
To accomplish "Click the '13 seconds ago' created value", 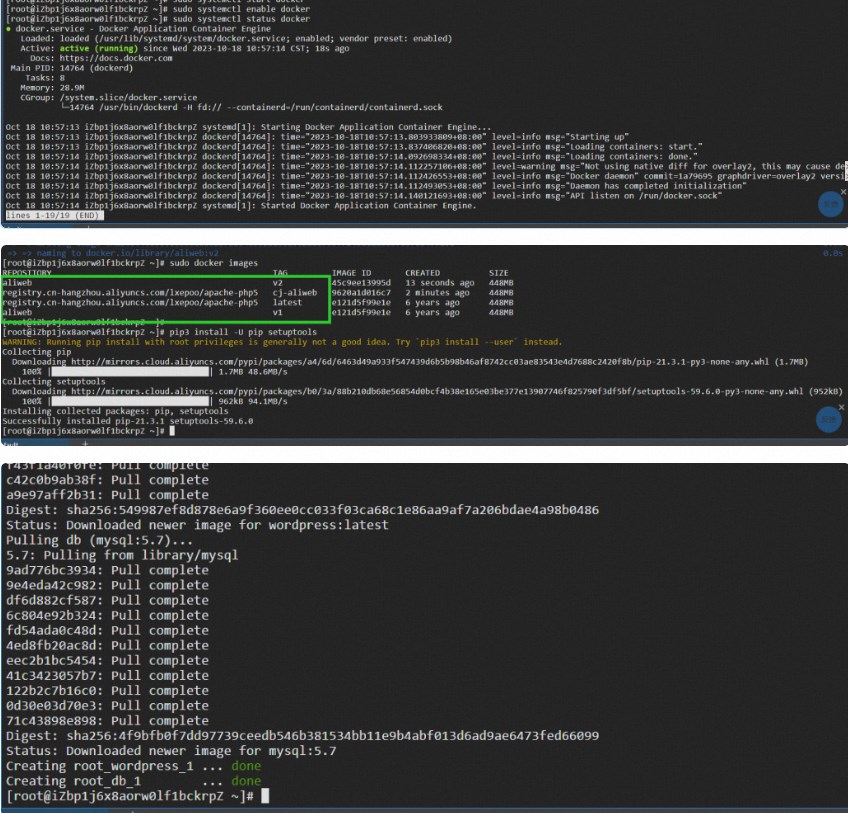I will (x=440, y=282).
